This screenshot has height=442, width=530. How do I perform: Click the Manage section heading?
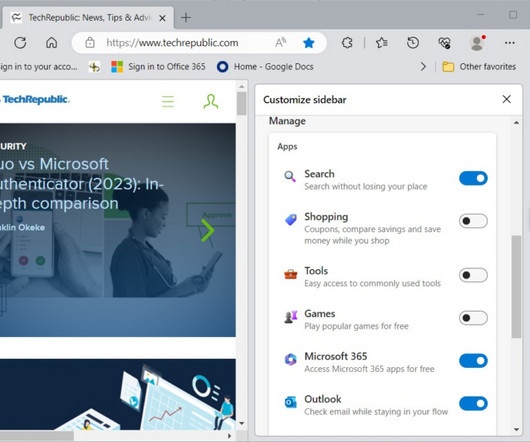(x=287, y=121)
